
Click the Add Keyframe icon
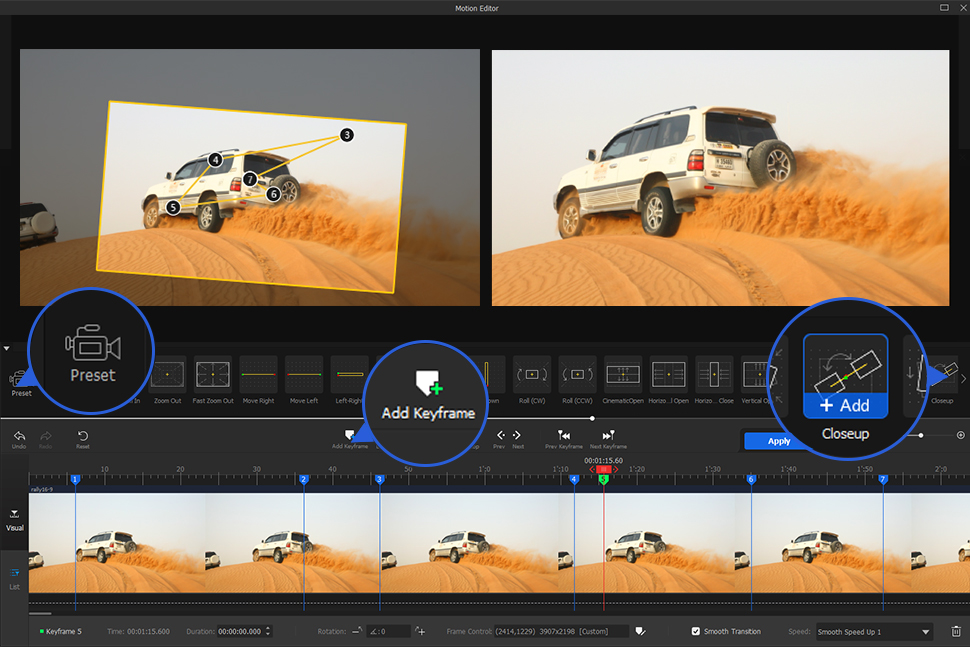tap(349, 433)
